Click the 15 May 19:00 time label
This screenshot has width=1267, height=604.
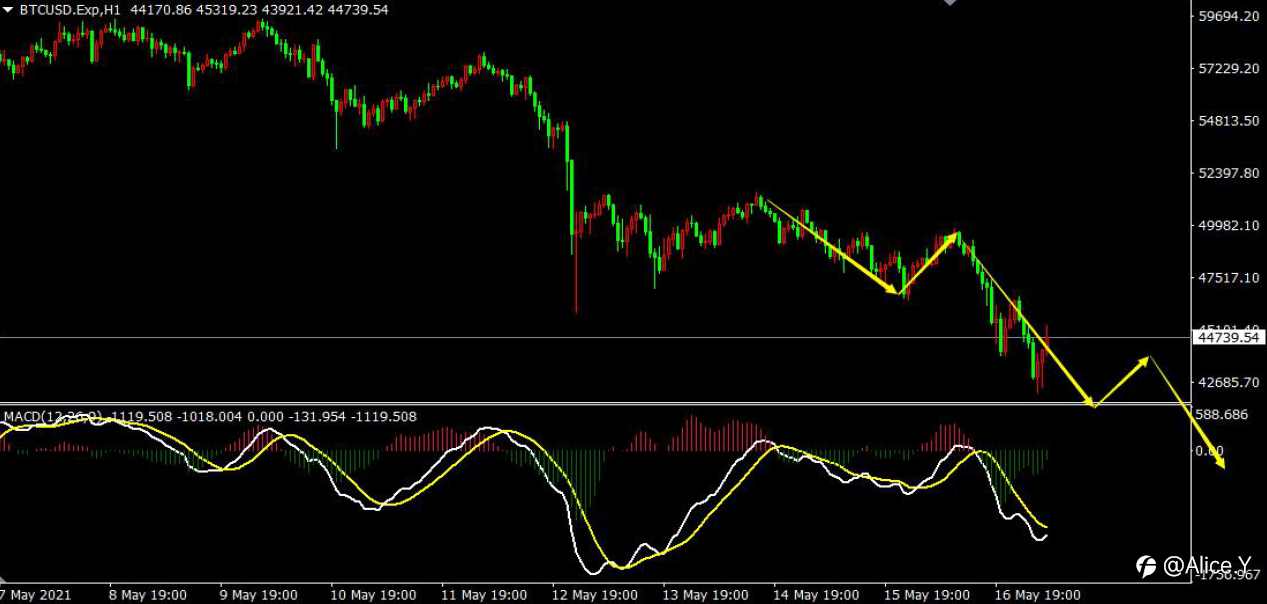point(928,595)
